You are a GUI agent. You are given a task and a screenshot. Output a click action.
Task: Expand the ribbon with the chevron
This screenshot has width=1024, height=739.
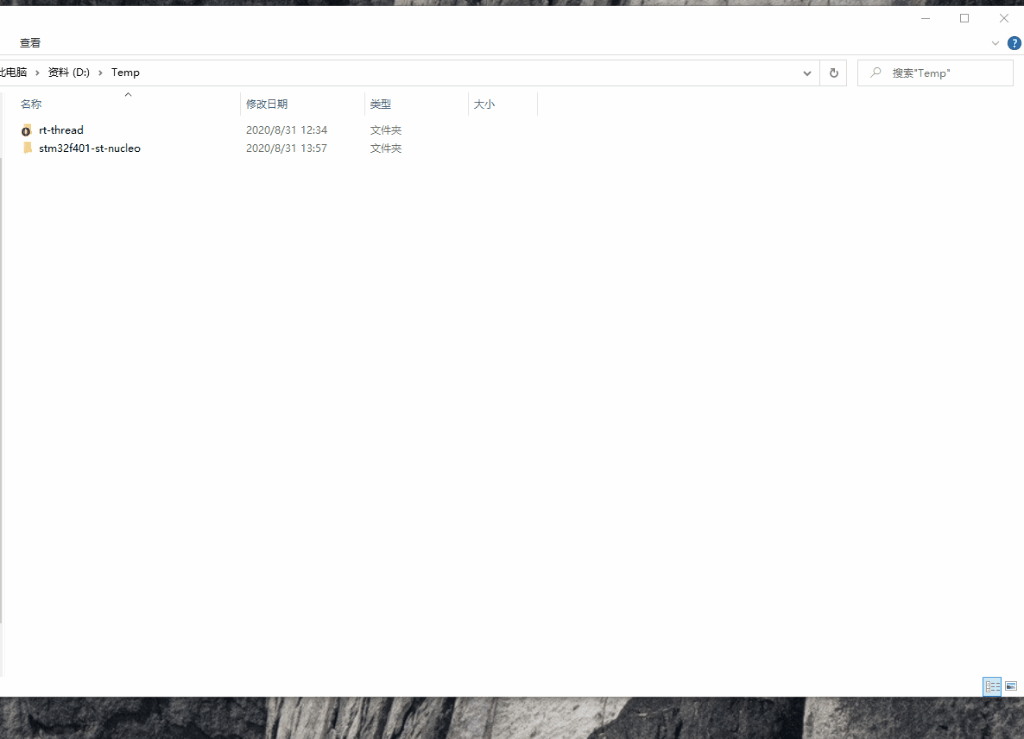click(x=995, y=43)
